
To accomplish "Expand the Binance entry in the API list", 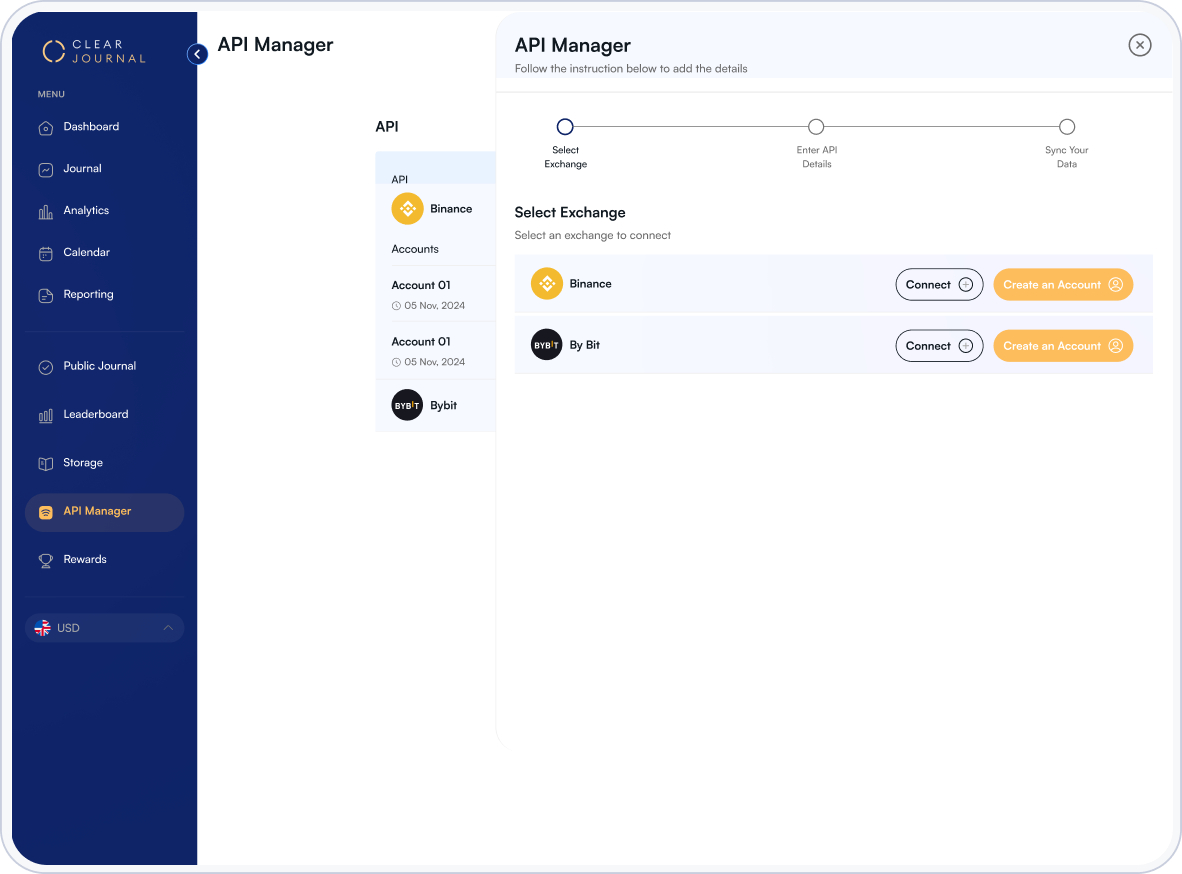I will [x=435, y=209].
